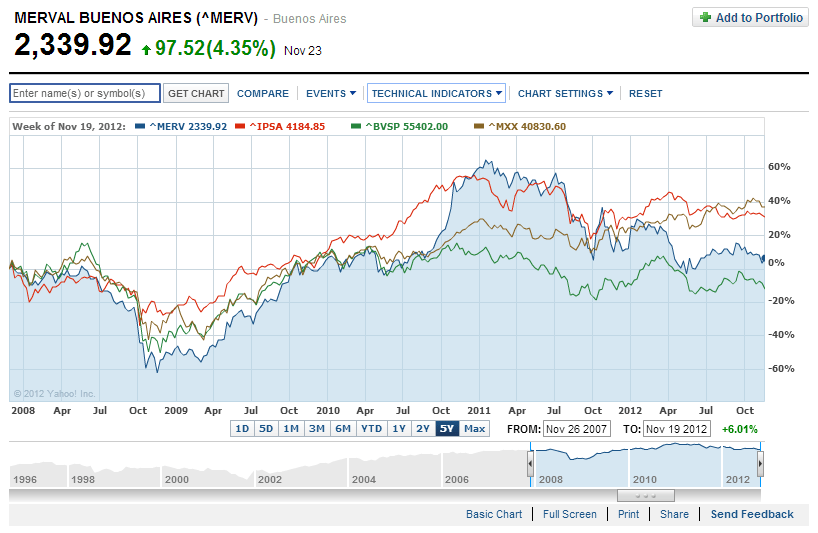The width and height of the screenshot is (818, 533).
Task: Click the 2,339.92 index value
Action: point(73,44)
